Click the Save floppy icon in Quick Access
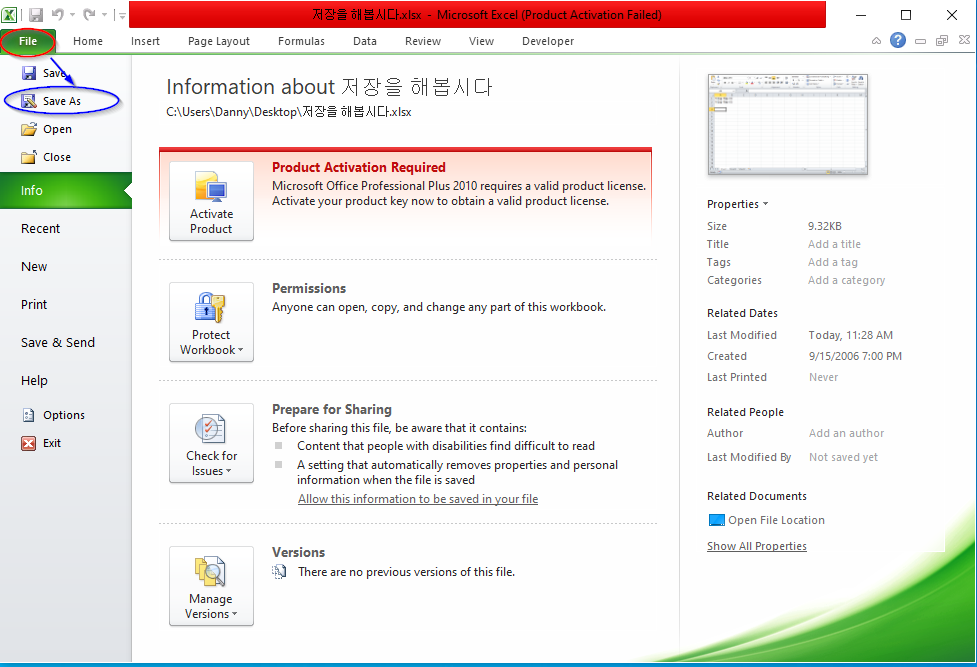The width and height of the screenshot is (977, 667). point(36,14)
